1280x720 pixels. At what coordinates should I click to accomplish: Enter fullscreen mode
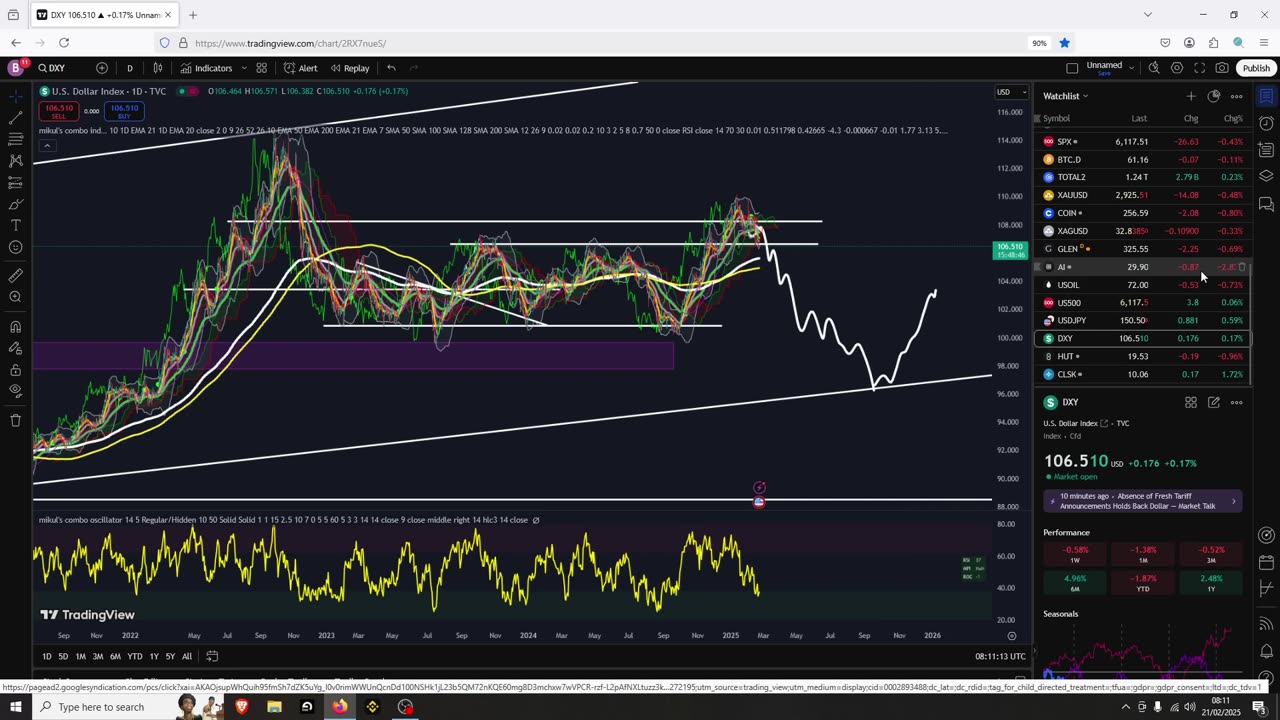[x=1200, y=68]
